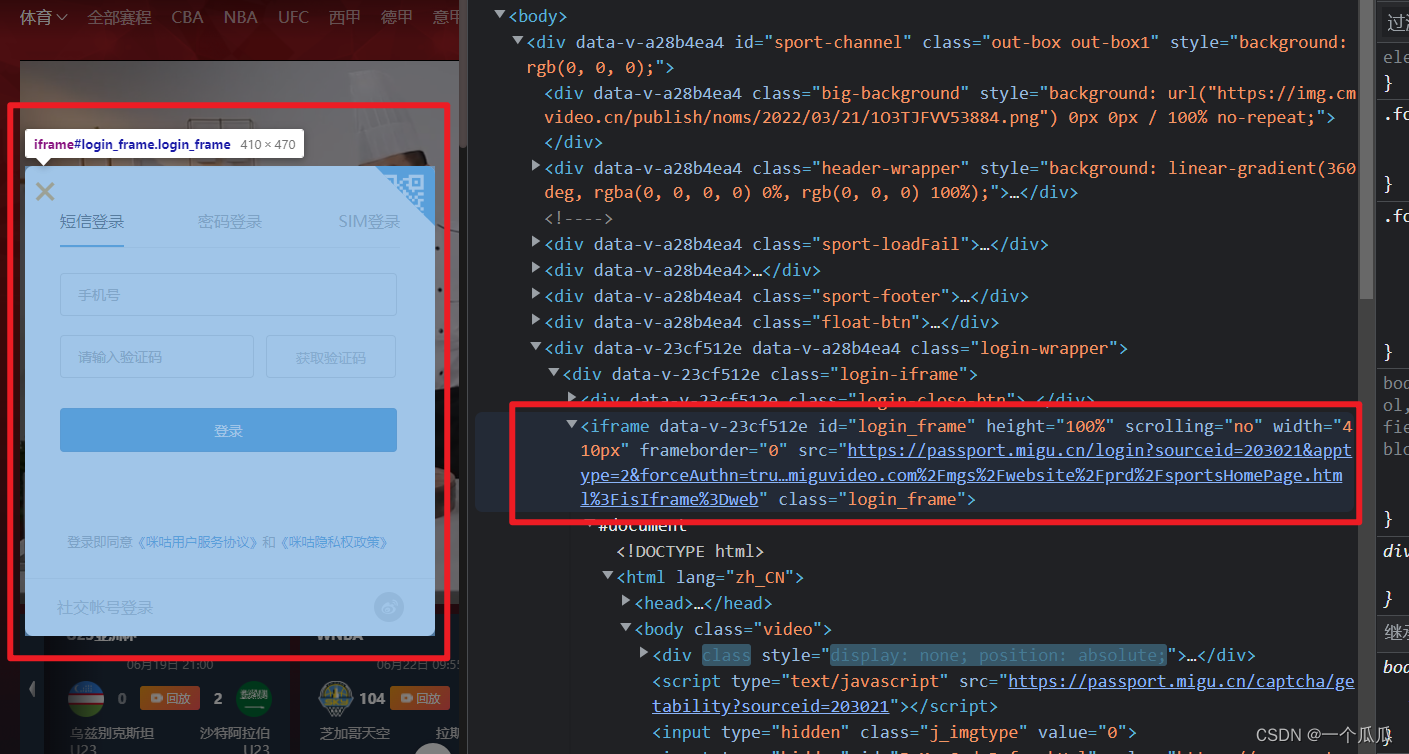This screenshot has width=1409, height=754.
Task: Open the 咪咕隐私权政策 link
Action: point(332,542)
